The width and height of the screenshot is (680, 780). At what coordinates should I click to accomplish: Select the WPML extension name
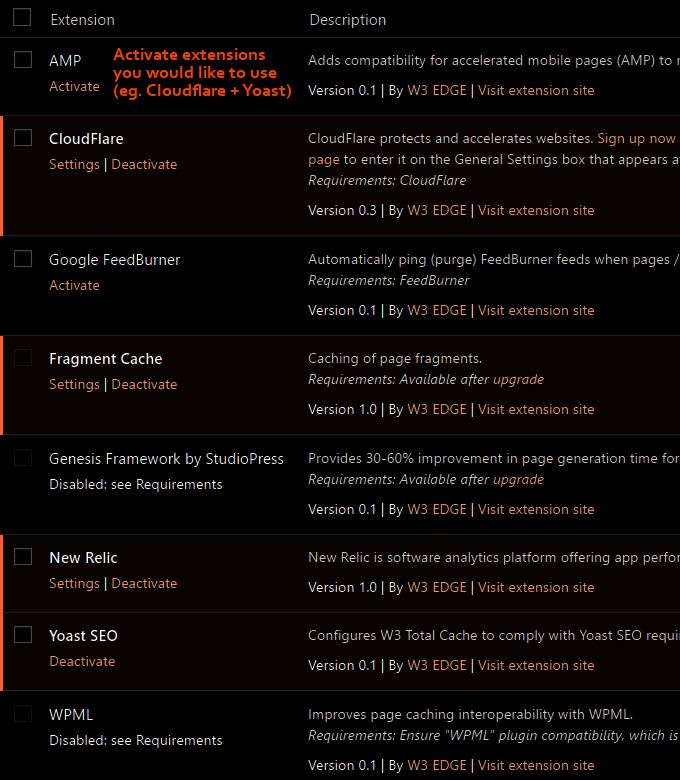pyautogui.click(x=71, y=715)
